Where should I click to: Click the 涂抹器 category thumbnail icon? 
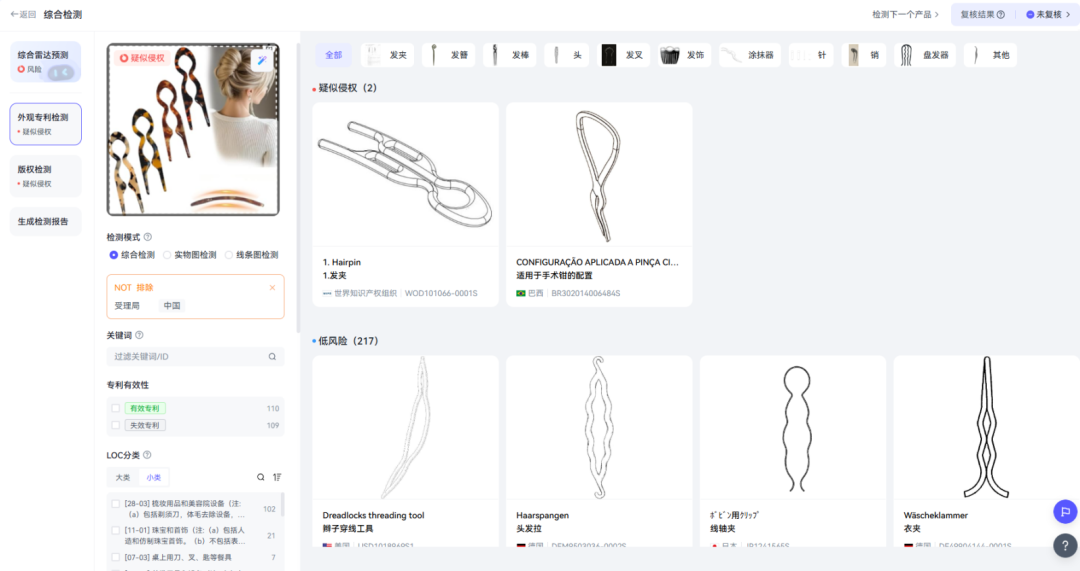(x=732, y=55)
